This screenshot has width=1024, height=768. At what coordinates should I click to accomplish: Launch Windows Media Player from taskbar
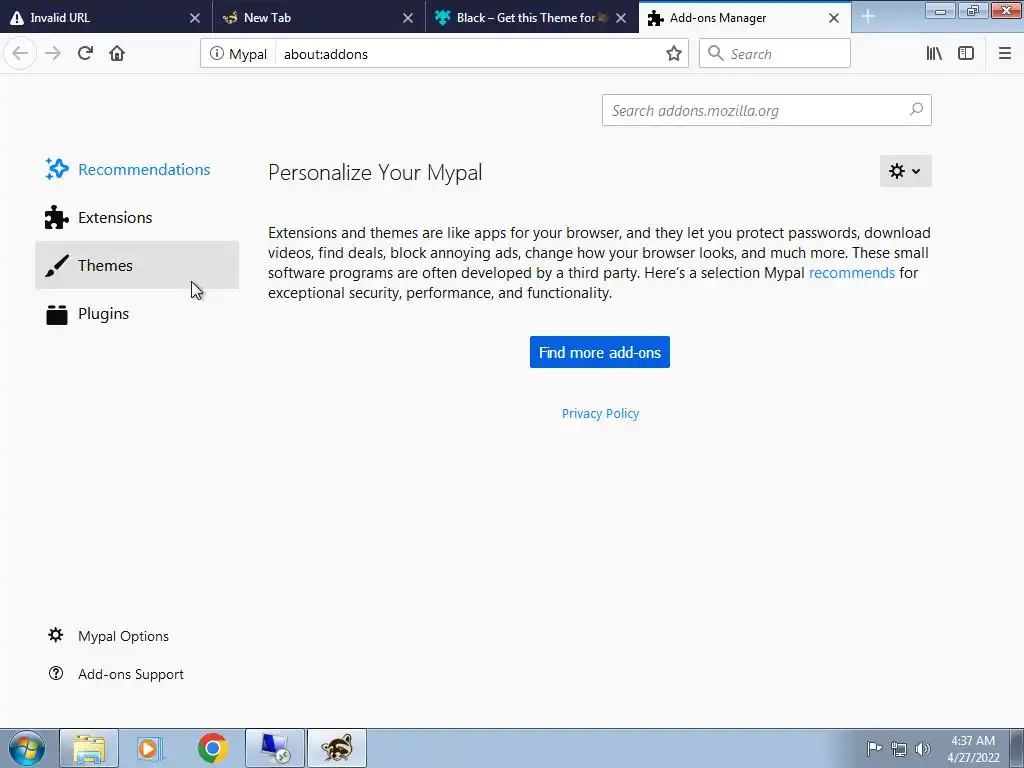[x=150, y=748]
